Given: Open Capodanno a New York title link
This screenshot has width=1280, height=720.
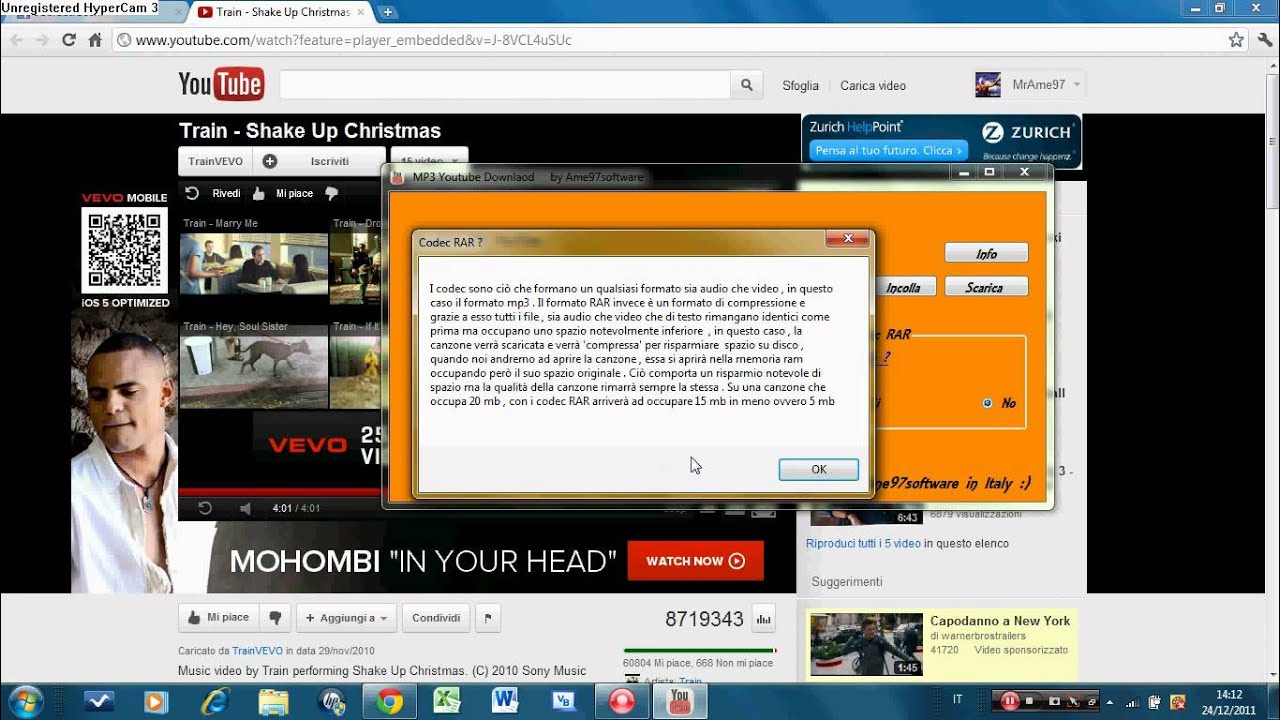Looking at the screenshot, I should coord(1000,621).
